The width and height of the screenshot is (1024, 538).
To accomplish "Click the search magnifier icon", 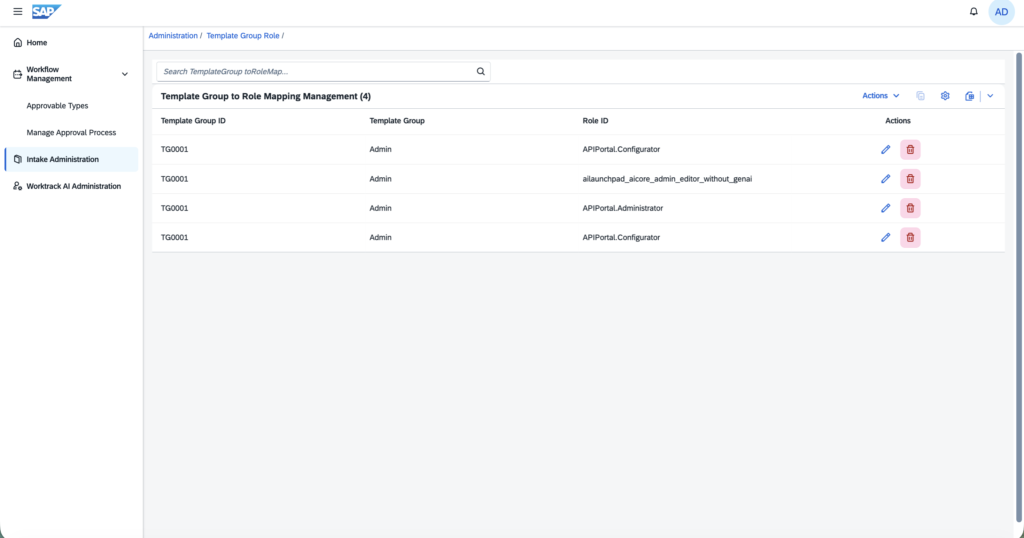I will [x=481, y=72].
